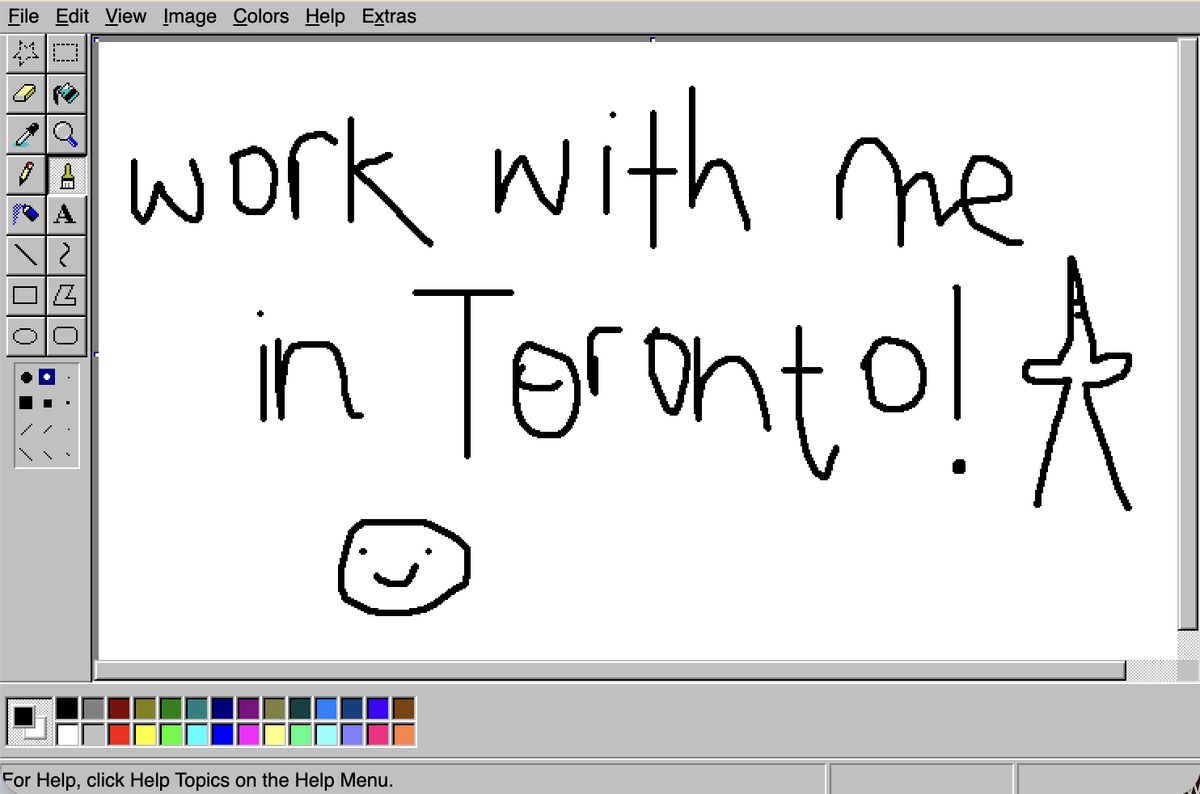Select the Polygon tool

point(66,295)
